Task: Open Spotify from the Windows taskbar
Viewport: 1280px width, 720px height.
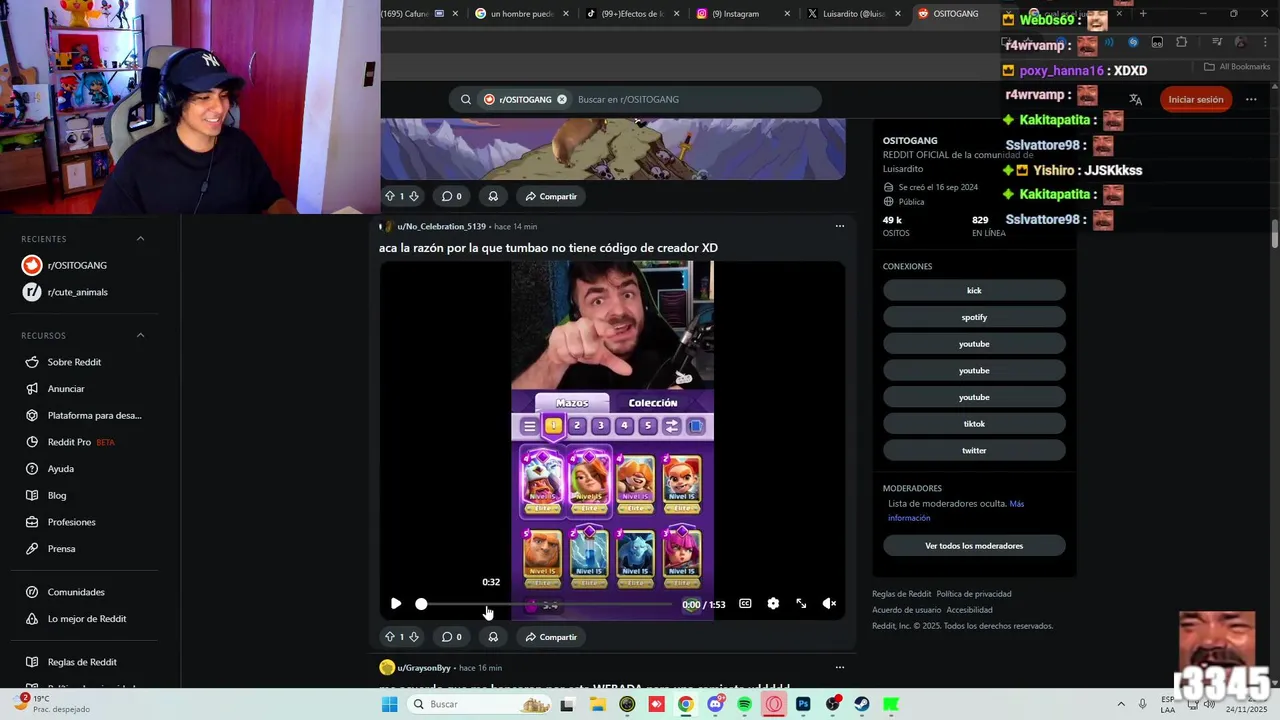Action: [744, 704]
